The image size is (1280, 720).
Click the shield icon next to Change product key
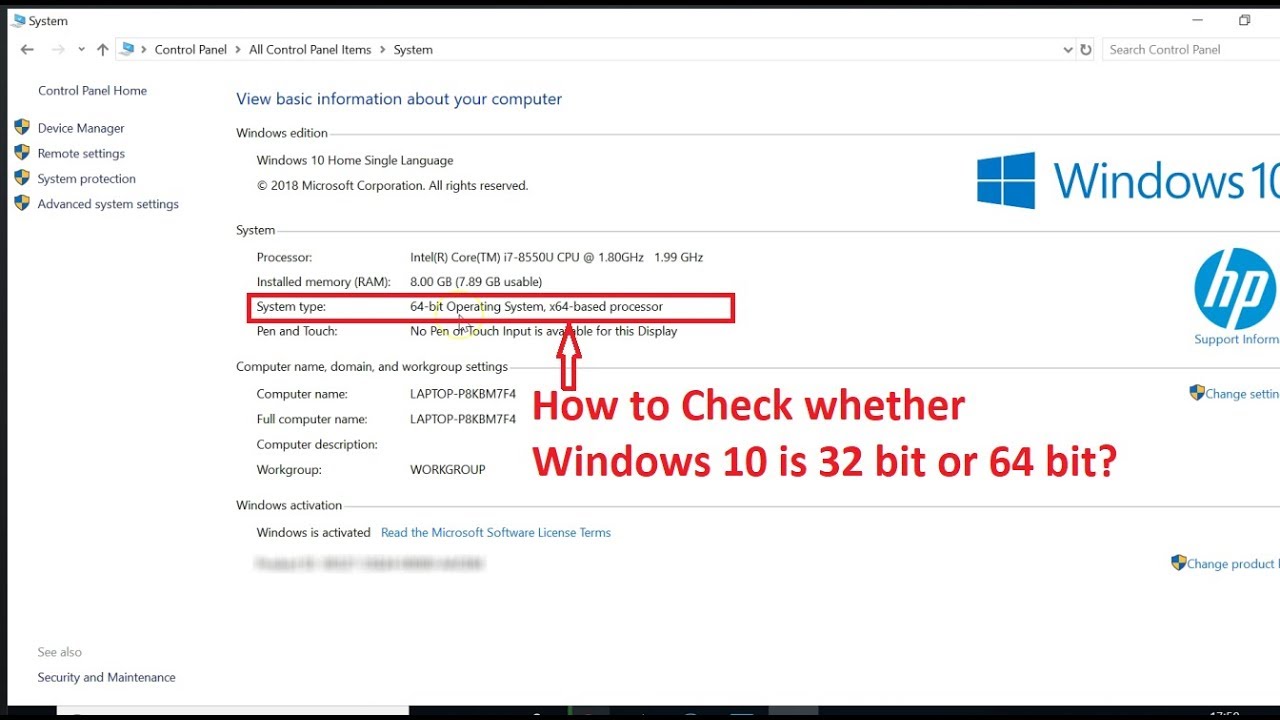click(x=1179, y=563)
